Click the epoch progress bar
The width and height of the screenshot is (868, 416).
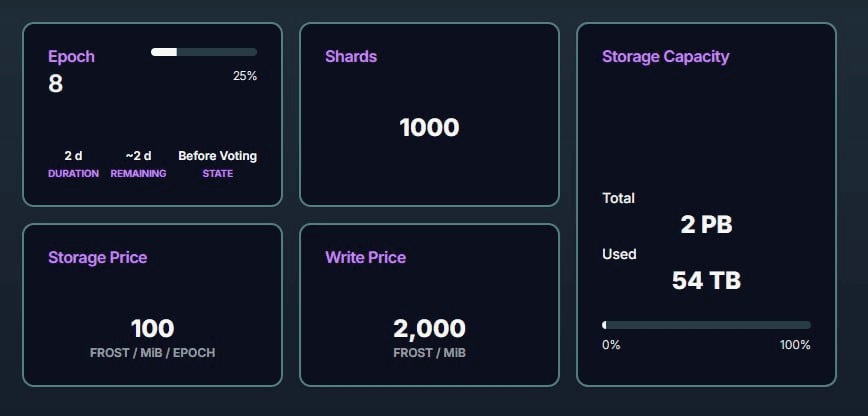point(204,52)
